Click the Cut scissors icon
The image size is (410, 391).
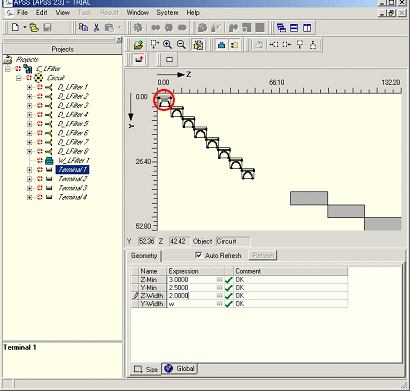[97, 27]
